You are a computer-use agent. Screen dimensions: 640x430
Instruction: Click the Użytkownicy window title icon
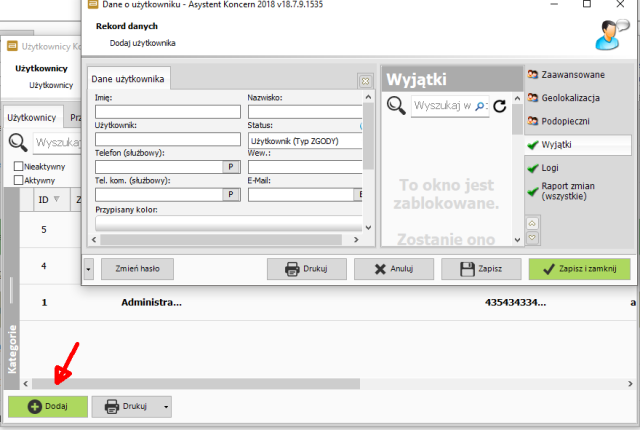[12, 46]
